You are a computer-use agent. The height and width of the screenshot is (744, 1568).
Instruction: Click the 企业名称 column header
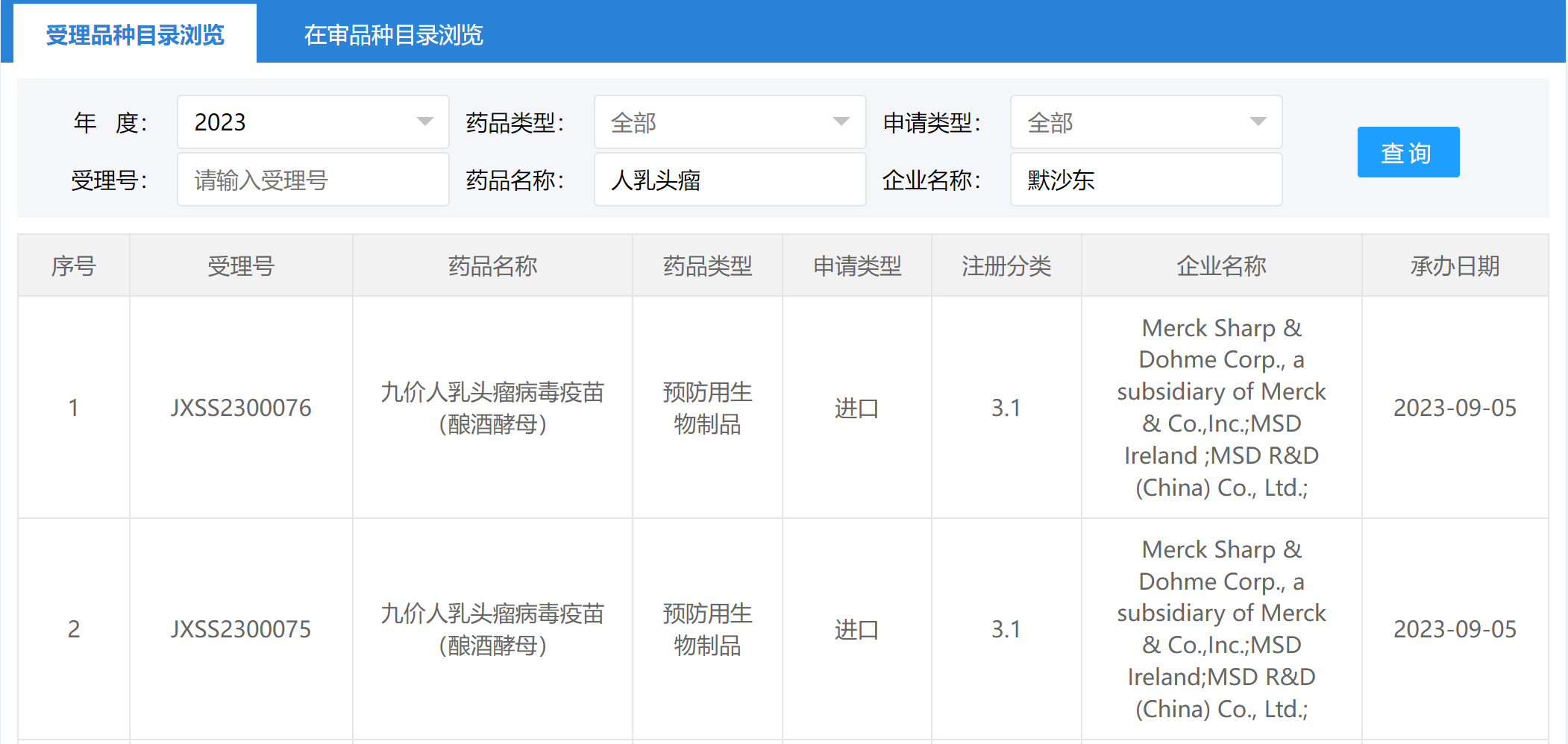[x=1221, y=266]
